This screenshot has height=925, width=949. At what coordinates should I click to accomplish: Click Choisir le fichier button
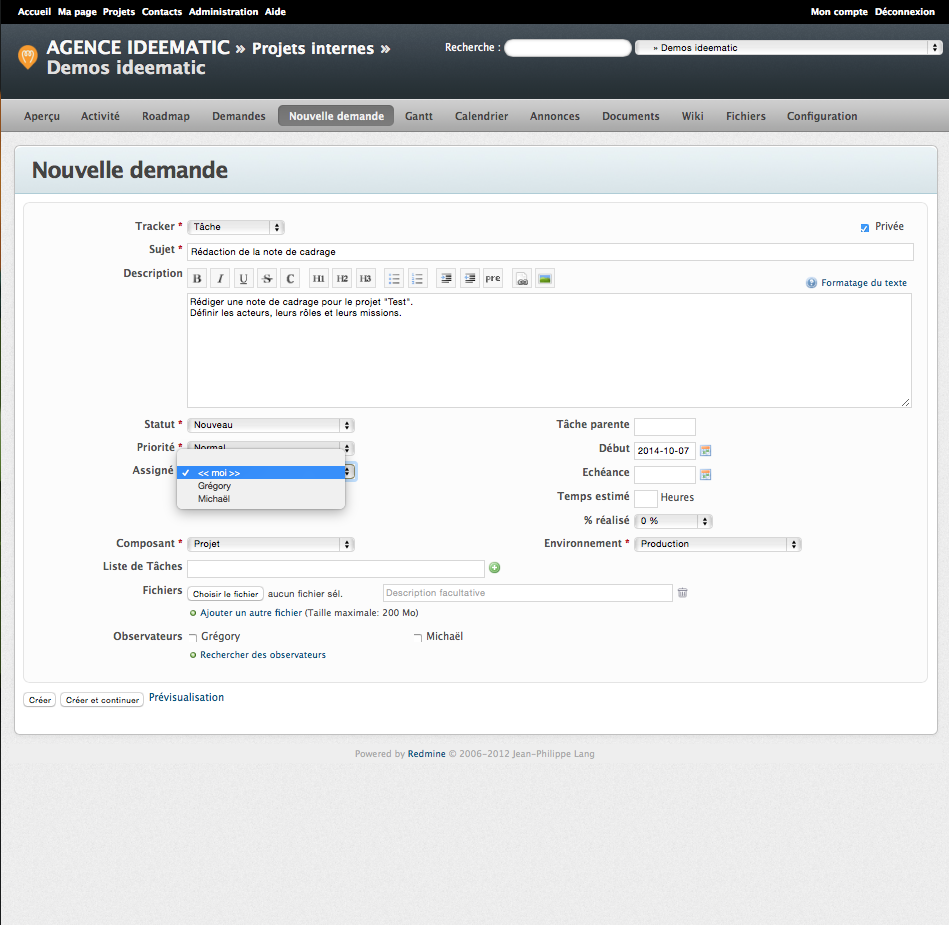[x=226, y=594]
